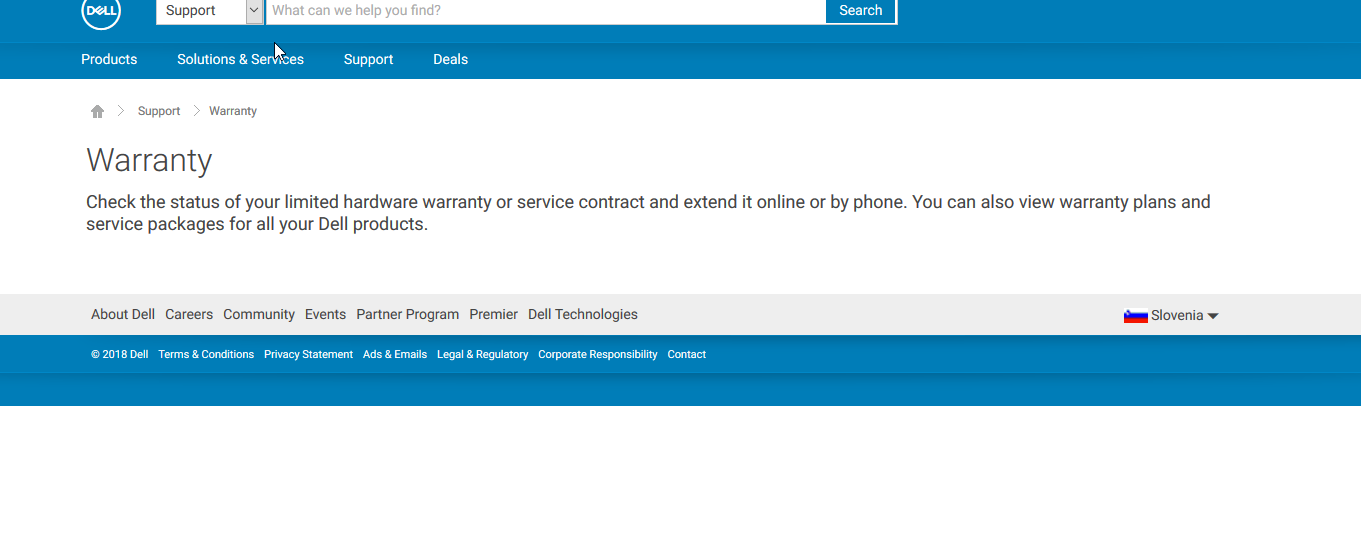Expand the Slovenia country selector arrow

tap(1213, 316)
